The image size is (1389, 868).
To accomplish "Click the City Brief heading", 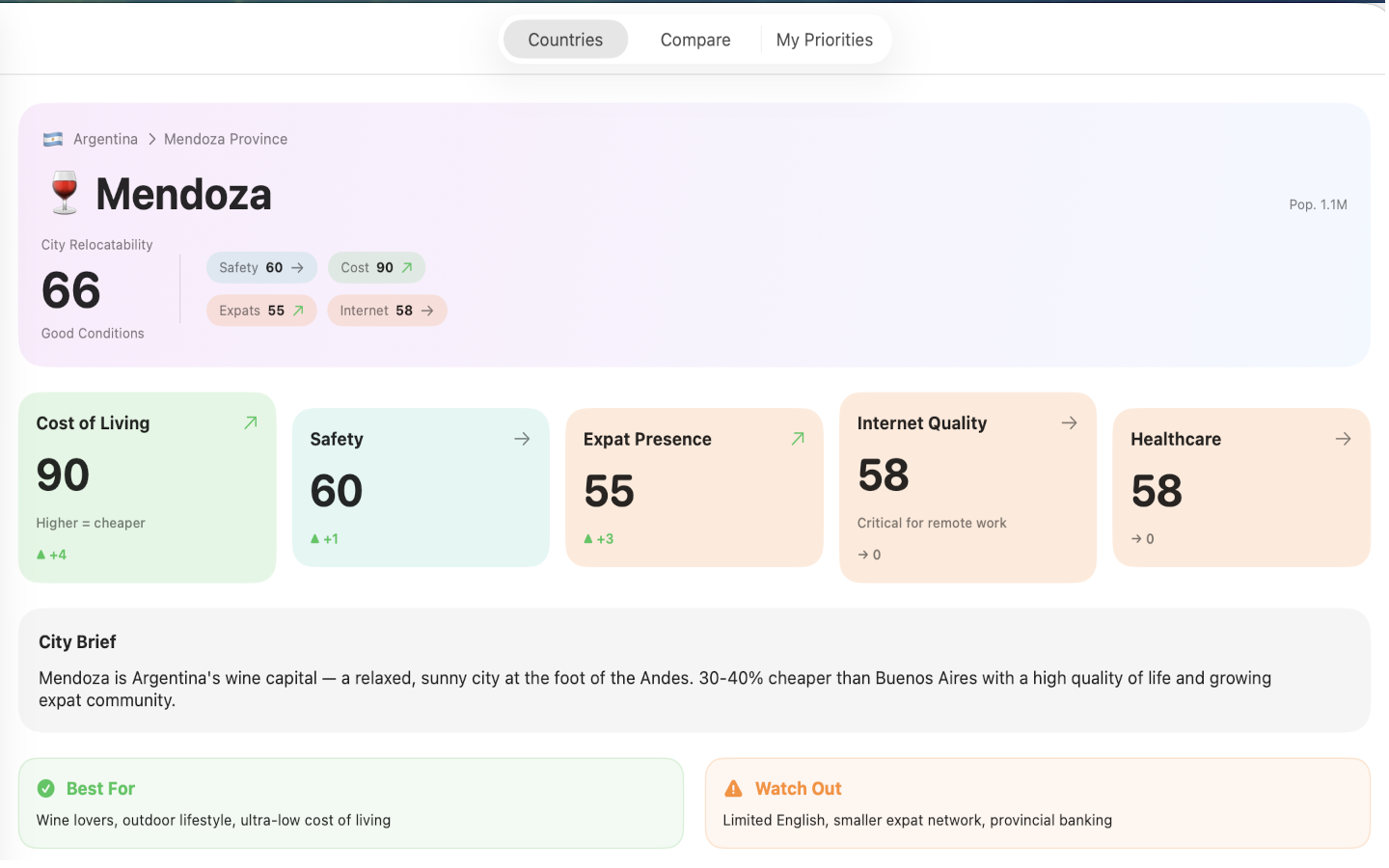I will 77,642.
